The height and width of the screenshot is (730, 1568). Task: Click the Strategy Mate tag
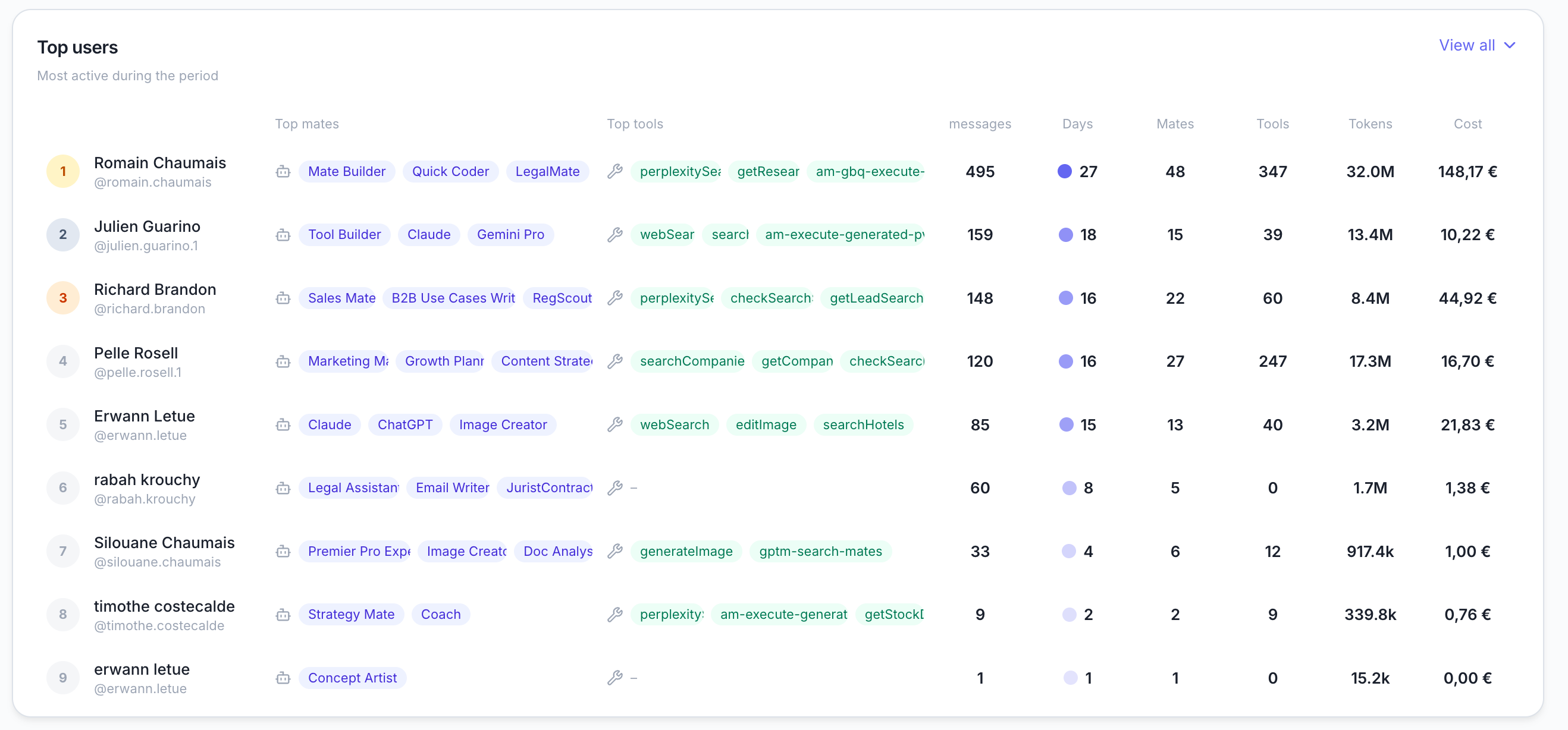(350, 615)
